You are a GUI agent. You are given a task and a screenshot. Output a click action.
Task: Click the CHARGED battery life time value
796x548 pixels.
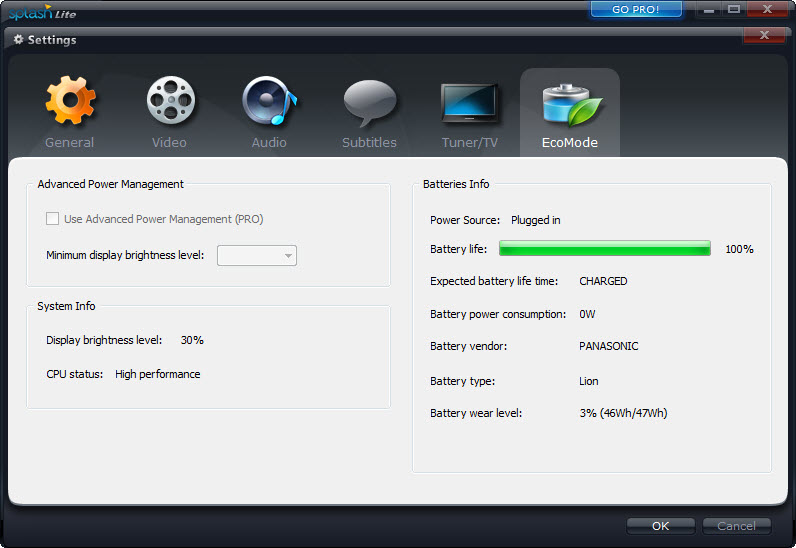603,281
